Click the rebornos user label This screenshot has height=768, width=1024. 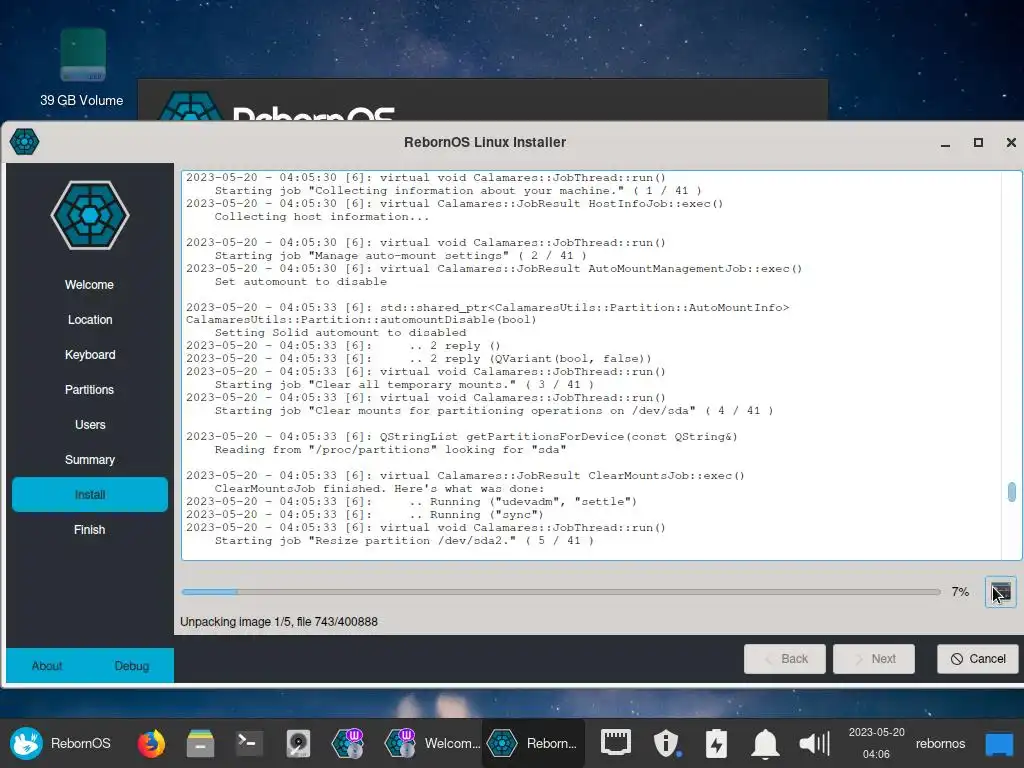[x=940, y=743]
